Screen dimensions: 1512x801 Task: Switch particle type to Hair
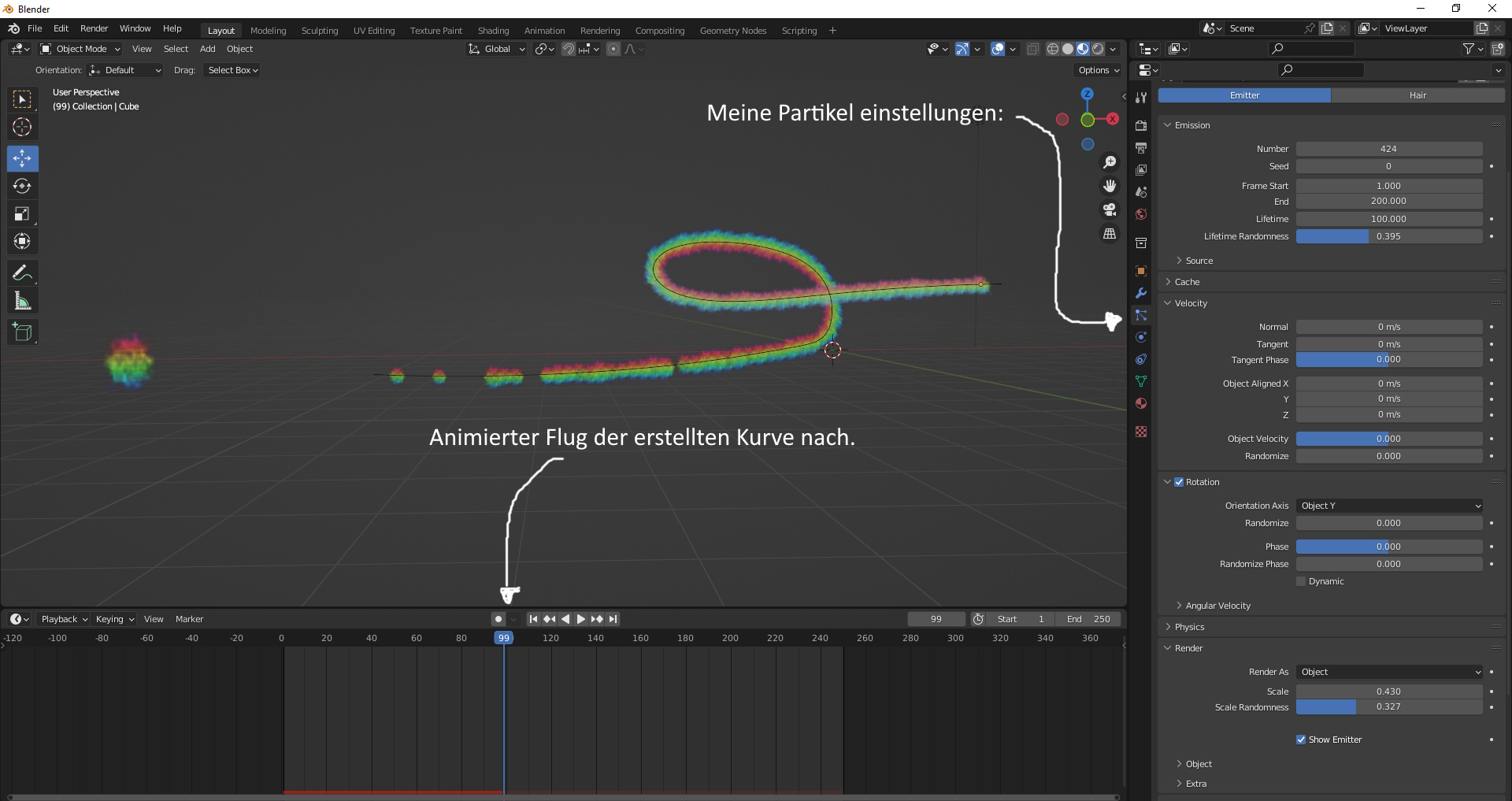(1417, 95)
